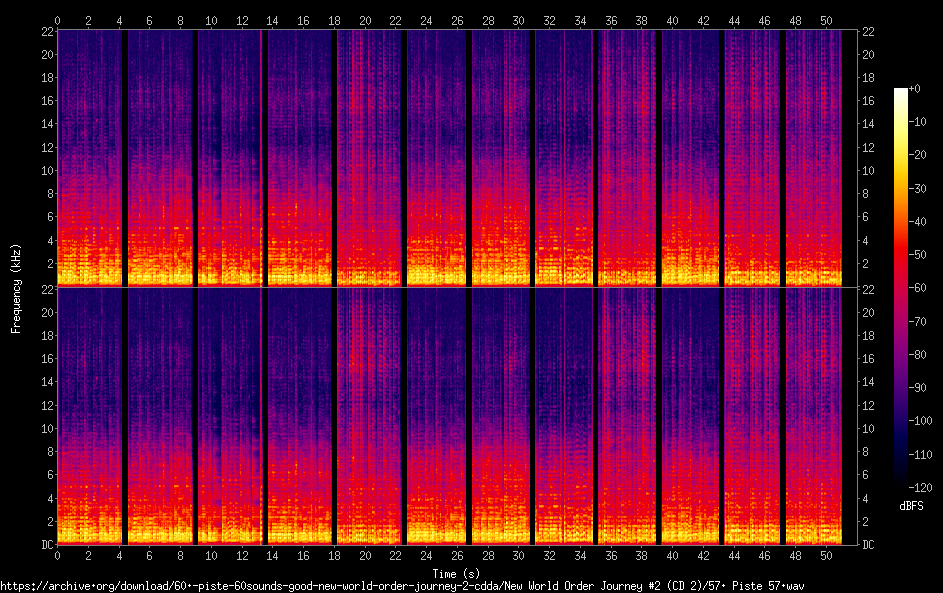Click the "-80" colorbar tick label

point(918,354)
